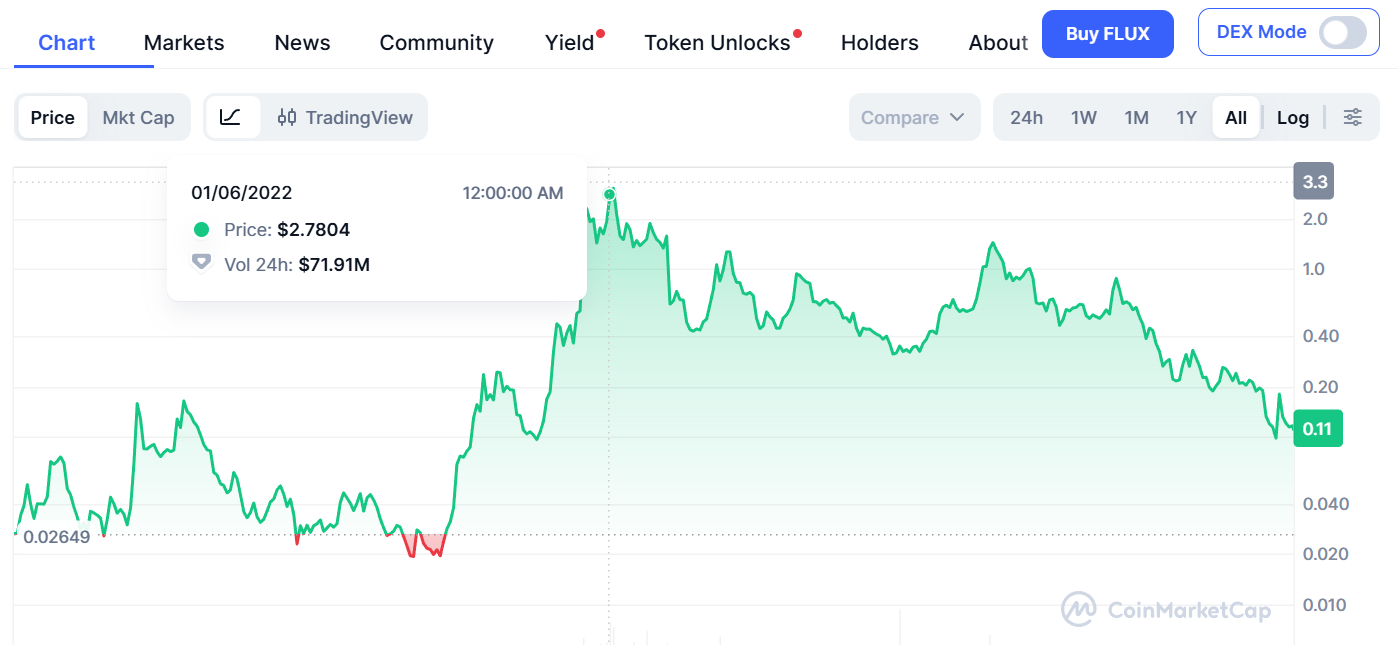The image size is (1398, 645).
Task: Open the Markets tab
Action: [x=184, y=42]
